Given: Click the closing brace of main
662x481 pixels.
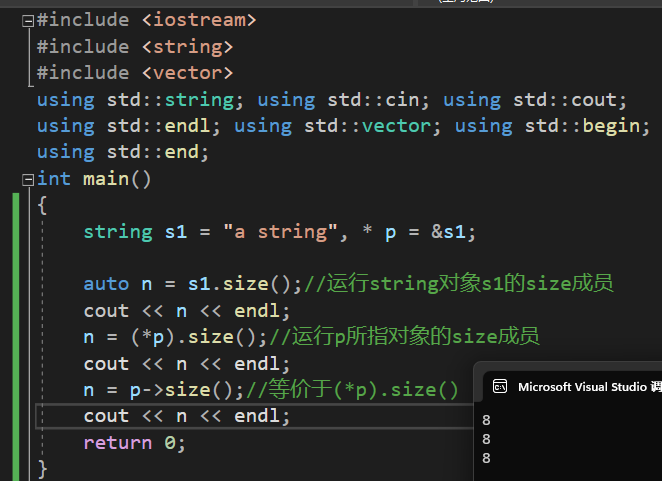Looking at the screenshot, I should (42, 468).
